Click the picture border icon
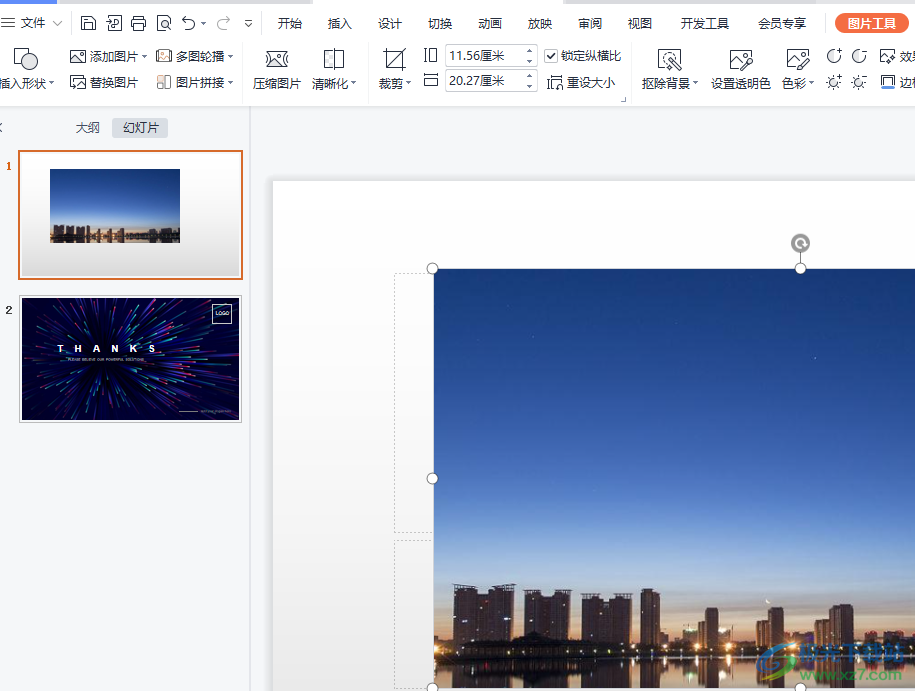Viewport: 915px width, 691px height. click(888, 82)
